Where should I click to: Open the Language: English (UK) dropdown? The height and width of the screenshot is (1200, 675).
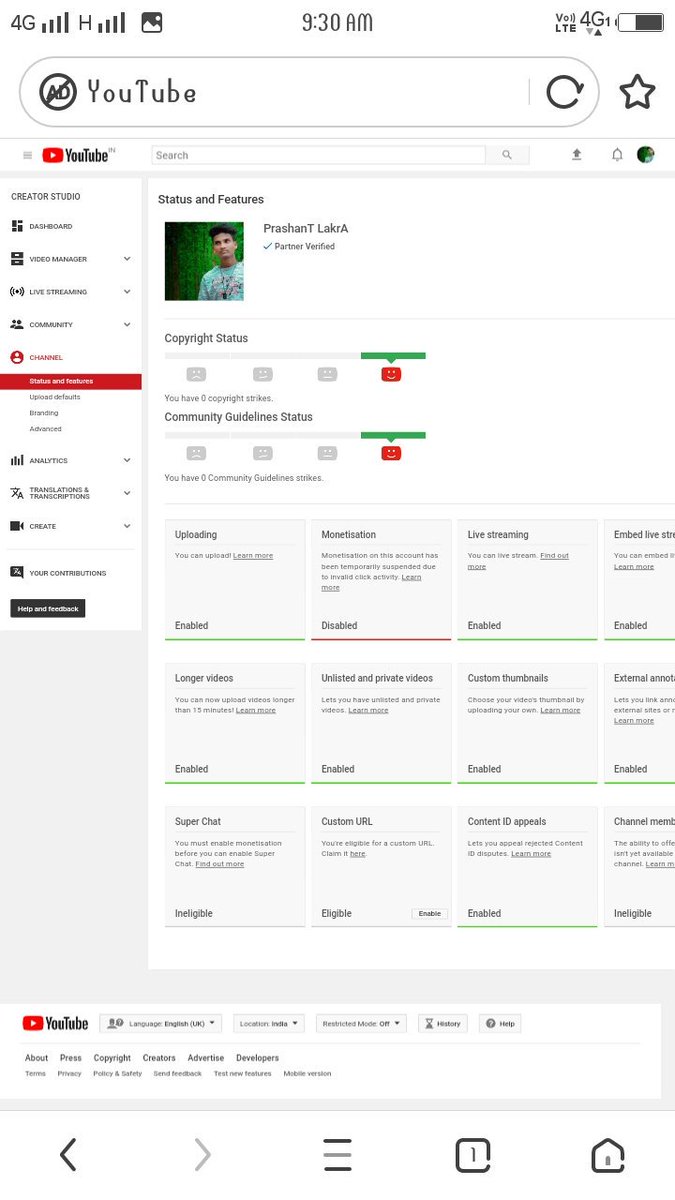tap(160, 1024)
